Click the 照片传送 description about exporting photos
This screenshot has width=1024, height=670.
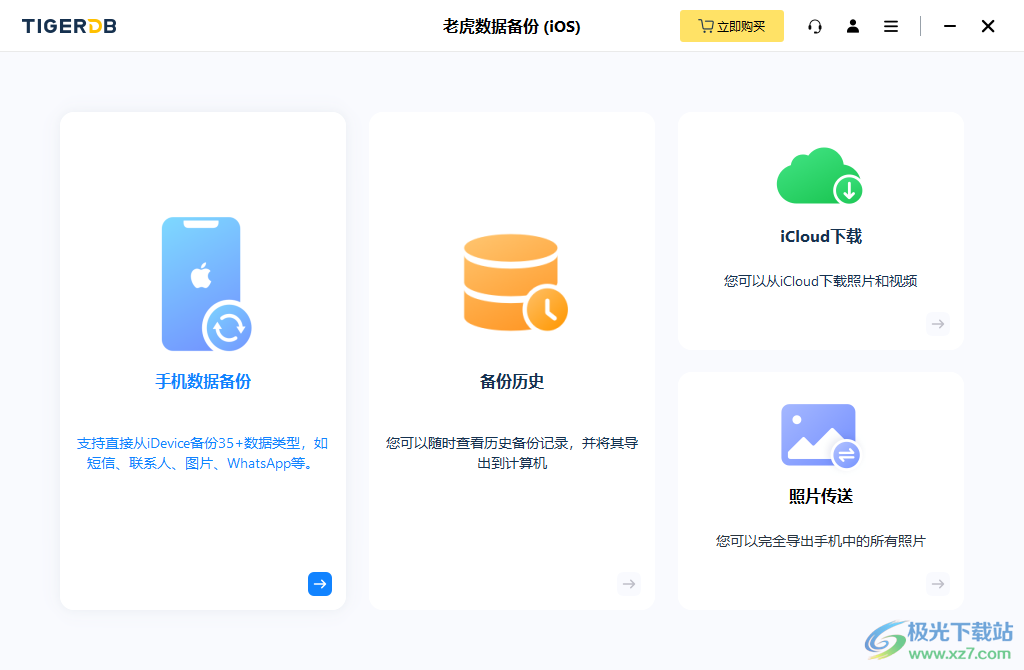point(819,540)
